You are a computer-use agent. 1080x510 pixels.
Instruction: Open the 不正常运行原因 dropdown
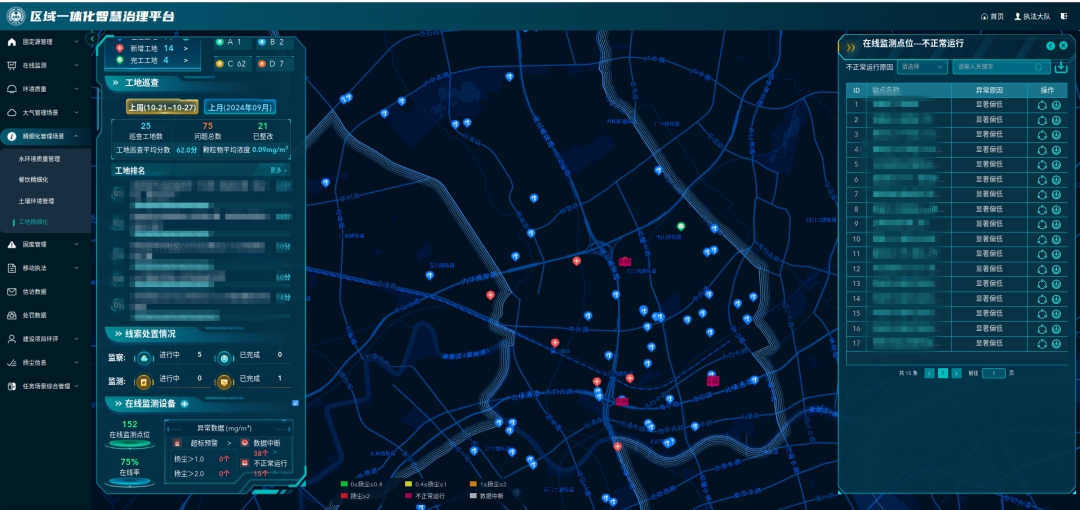coord(921,67)
